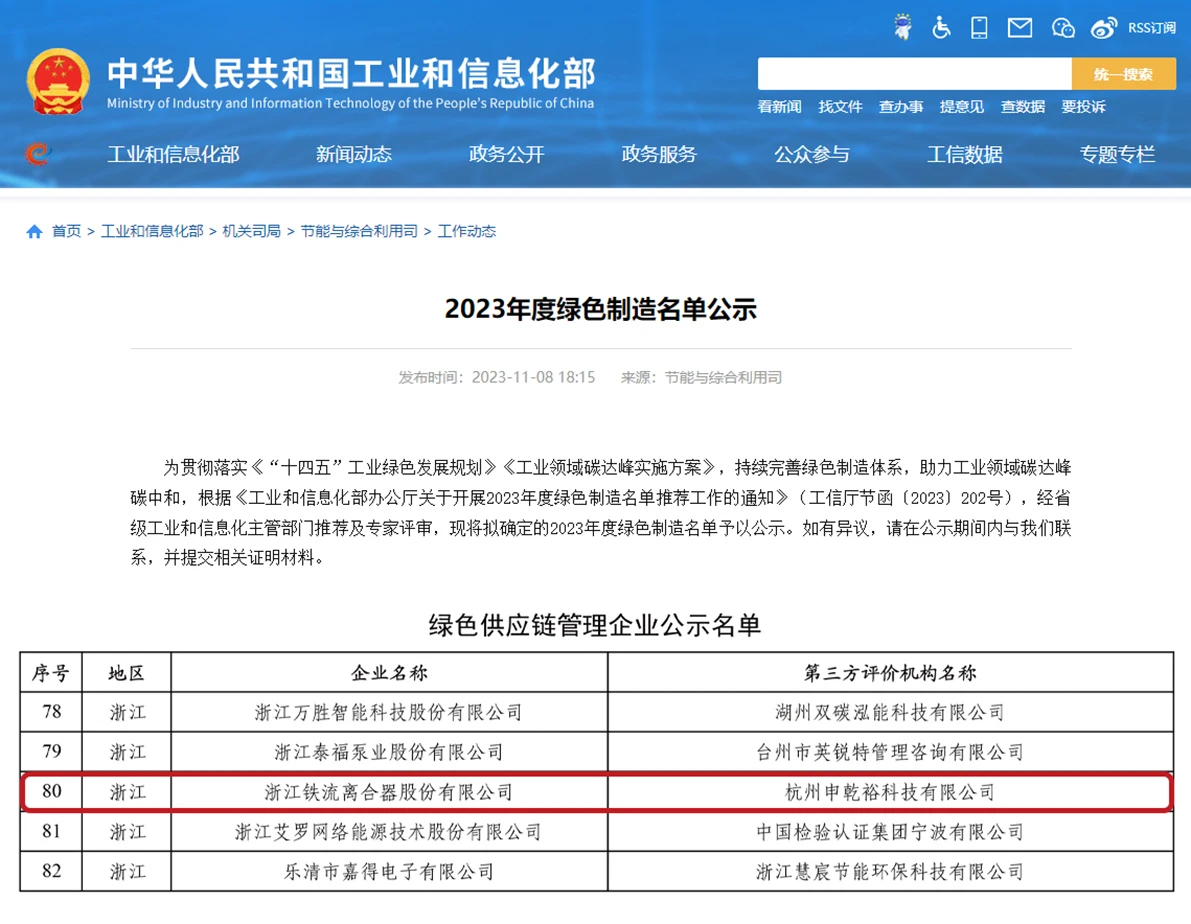This screenshot has height=924, width=1191.
Task: Click the Weibo icon
Action: [x=1104, y=28]
